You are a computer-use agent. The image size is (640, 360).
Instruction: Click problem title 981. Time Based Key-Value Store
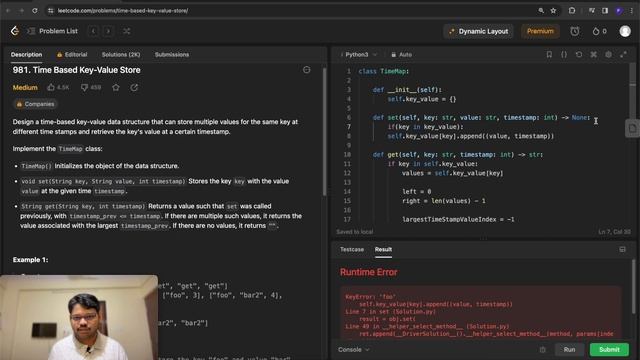point(76,70)
